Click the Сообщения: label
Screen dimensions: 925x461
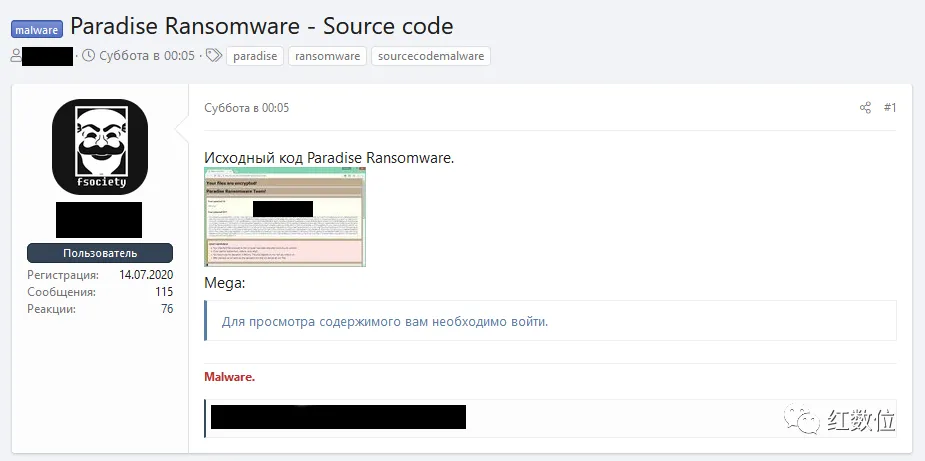pyautogui.click(x=61, y=292)
